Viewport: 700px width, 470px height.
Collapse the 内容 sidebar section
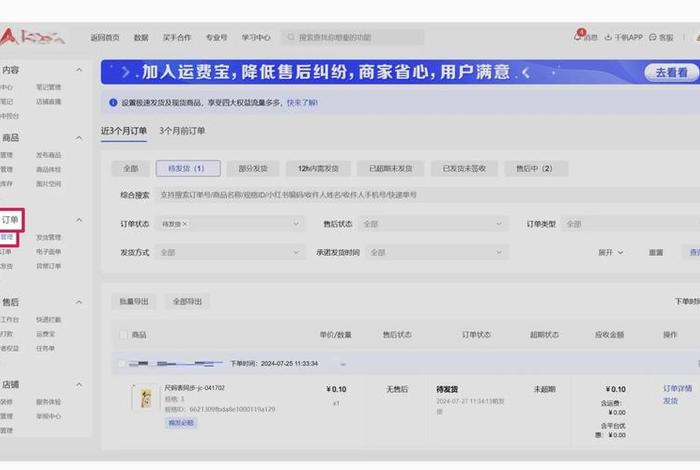point(79,70)
